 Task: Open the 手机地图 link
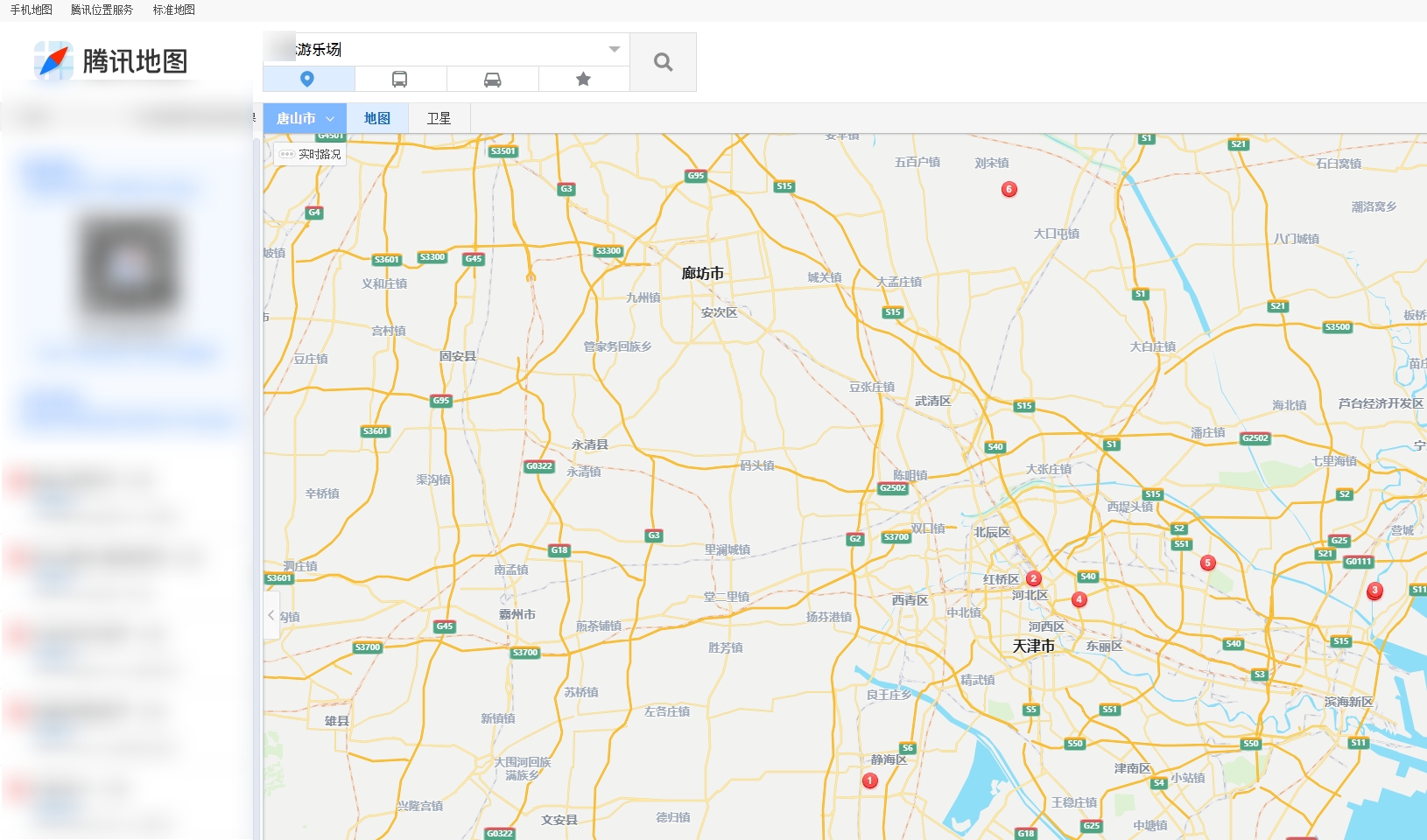tap(32, 10)
